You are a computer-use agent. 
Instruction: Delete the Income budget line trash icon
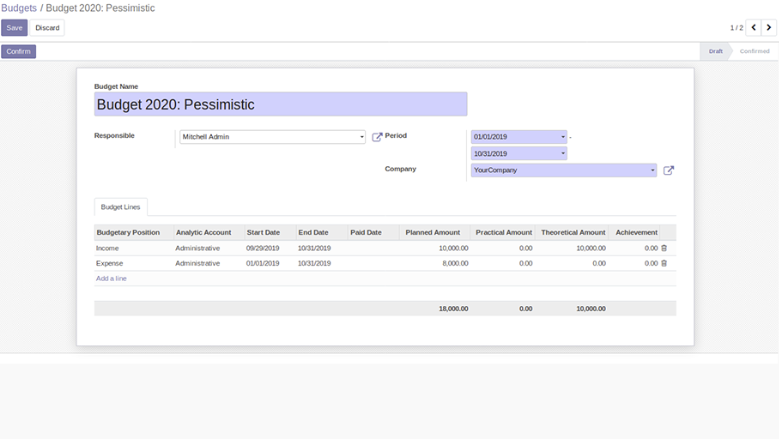[x=664, y=248]
